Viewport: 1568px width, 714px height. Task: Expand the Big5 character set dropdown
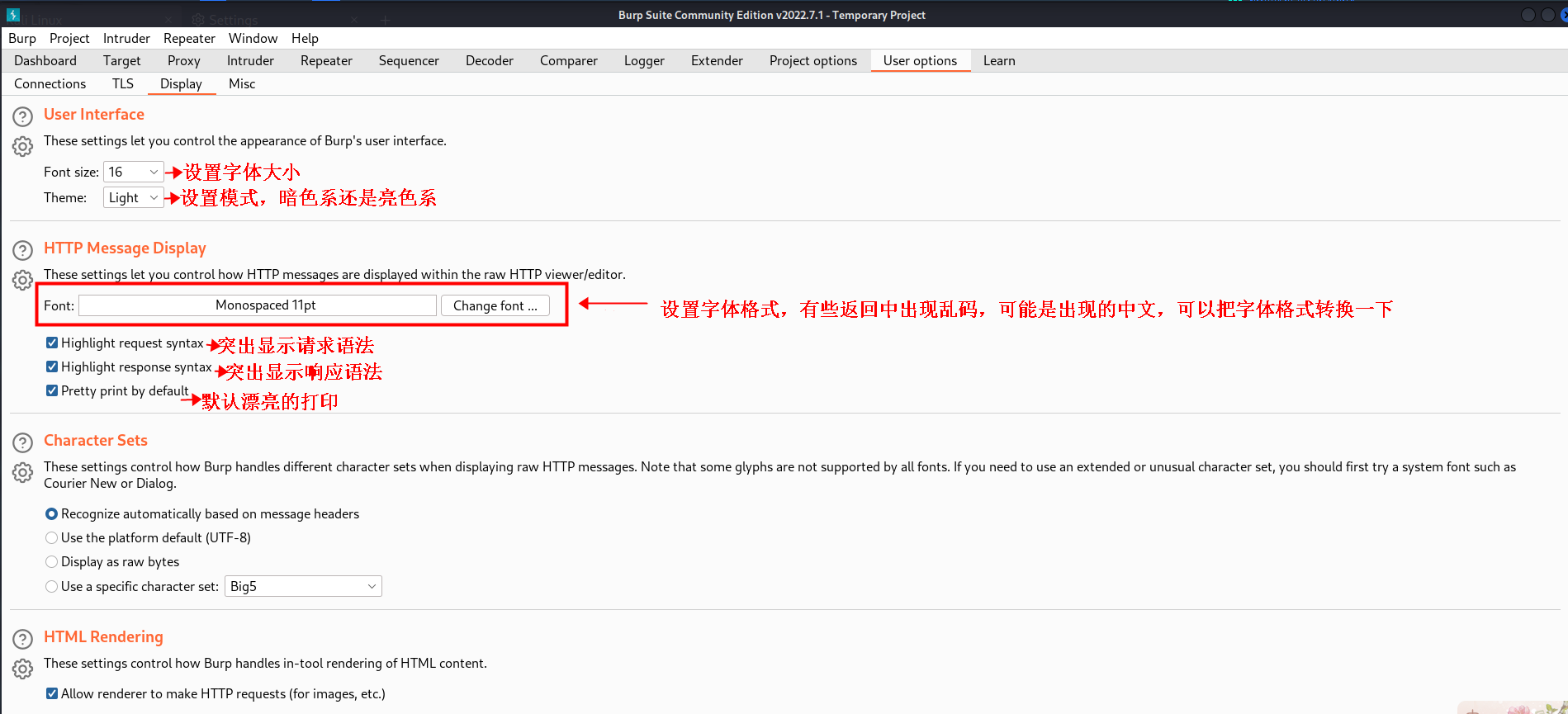tap(303, 586)
